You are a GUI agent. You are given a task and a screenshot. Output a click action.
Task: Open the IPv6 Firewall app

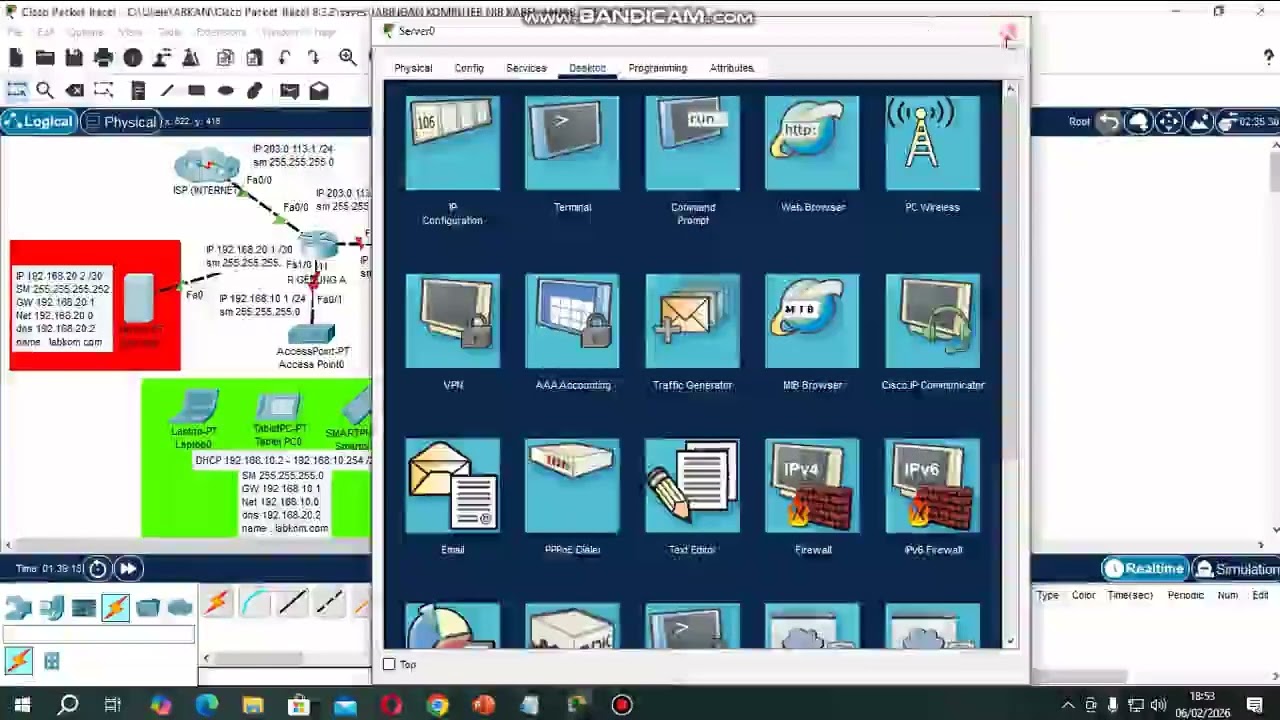(x=932, y=486)
